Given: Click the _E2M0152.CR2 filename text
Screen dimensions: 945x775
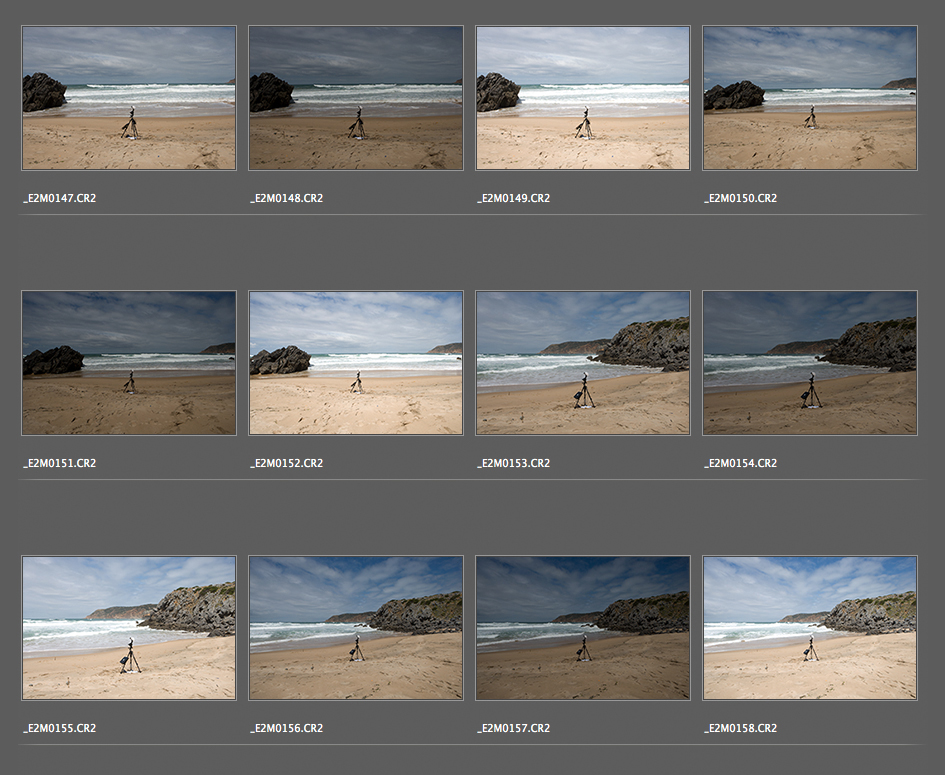Looking at the screenshot, I should [x=287, y=463].
